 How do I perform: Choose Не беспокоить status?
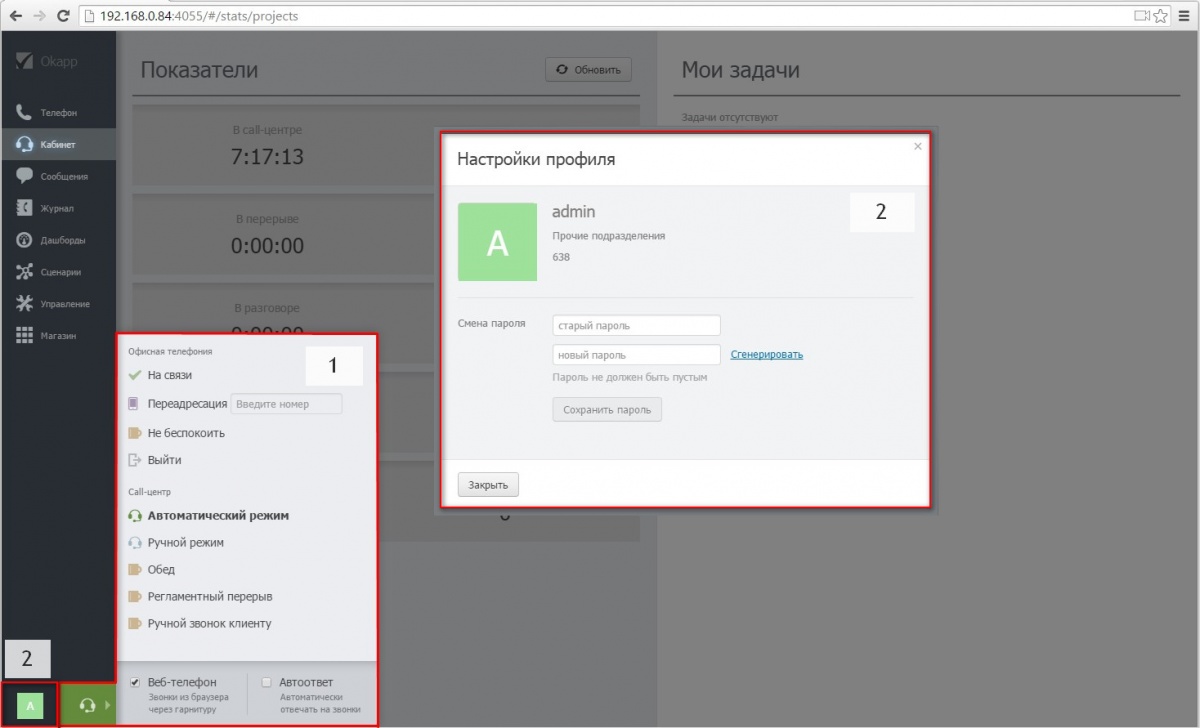[185, 433]
